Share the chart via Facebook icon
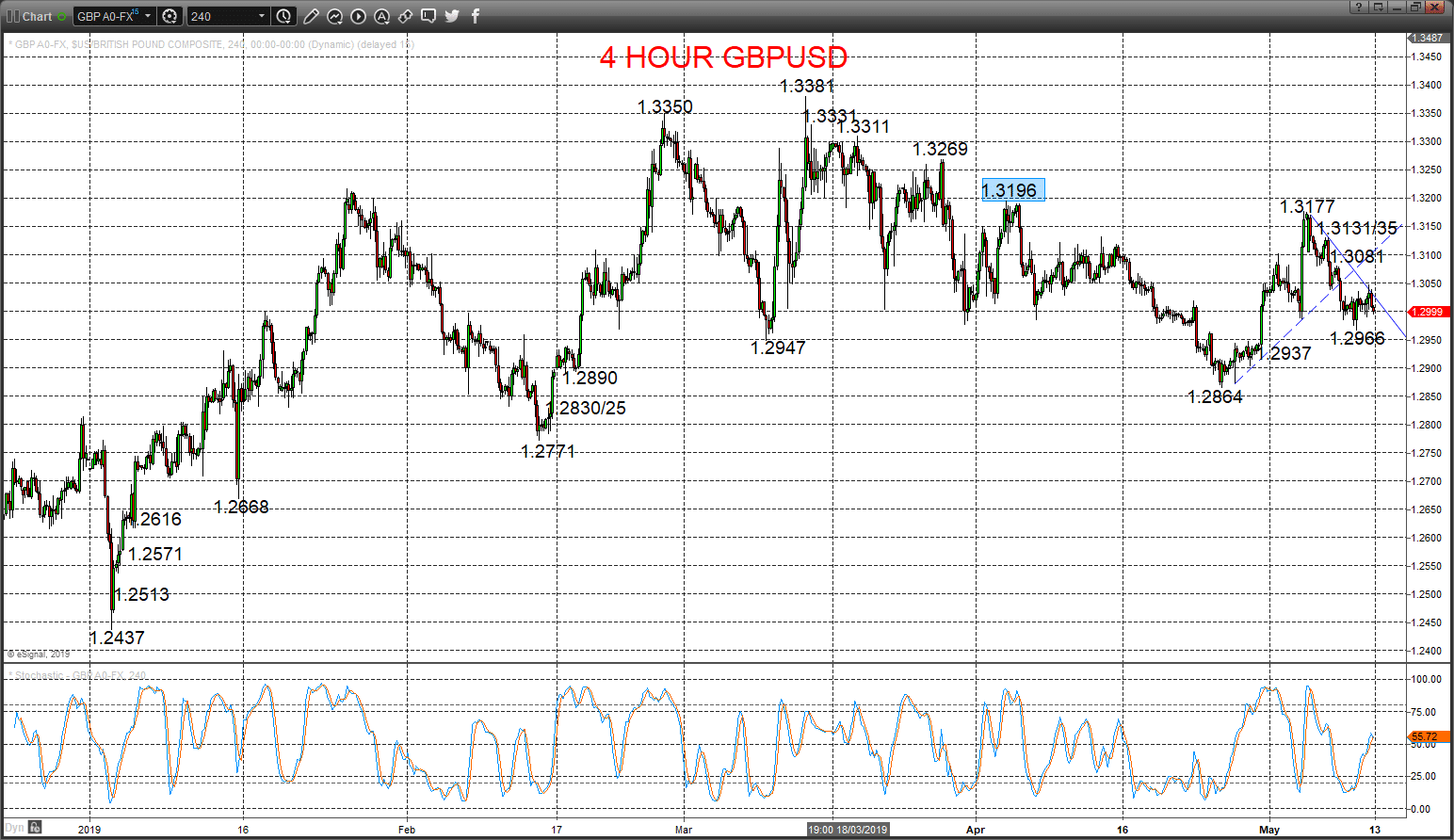Image resolution: width=1454 pixels, height=840 pixels. pos(476,16)
